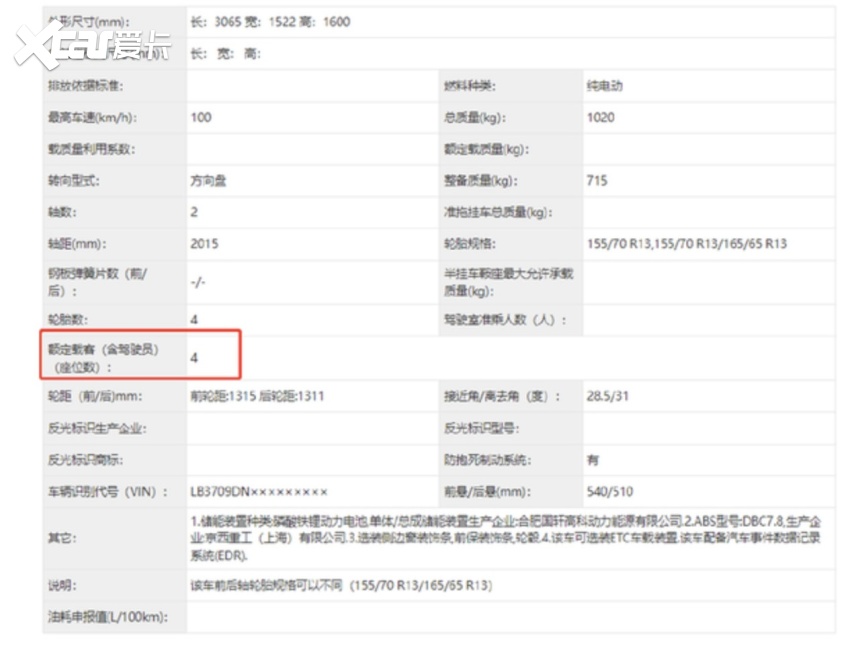Click the 钢板弹簧片数 value -/-
The image size is (852, 648).
pyautogui.click(x=197, y=282)
